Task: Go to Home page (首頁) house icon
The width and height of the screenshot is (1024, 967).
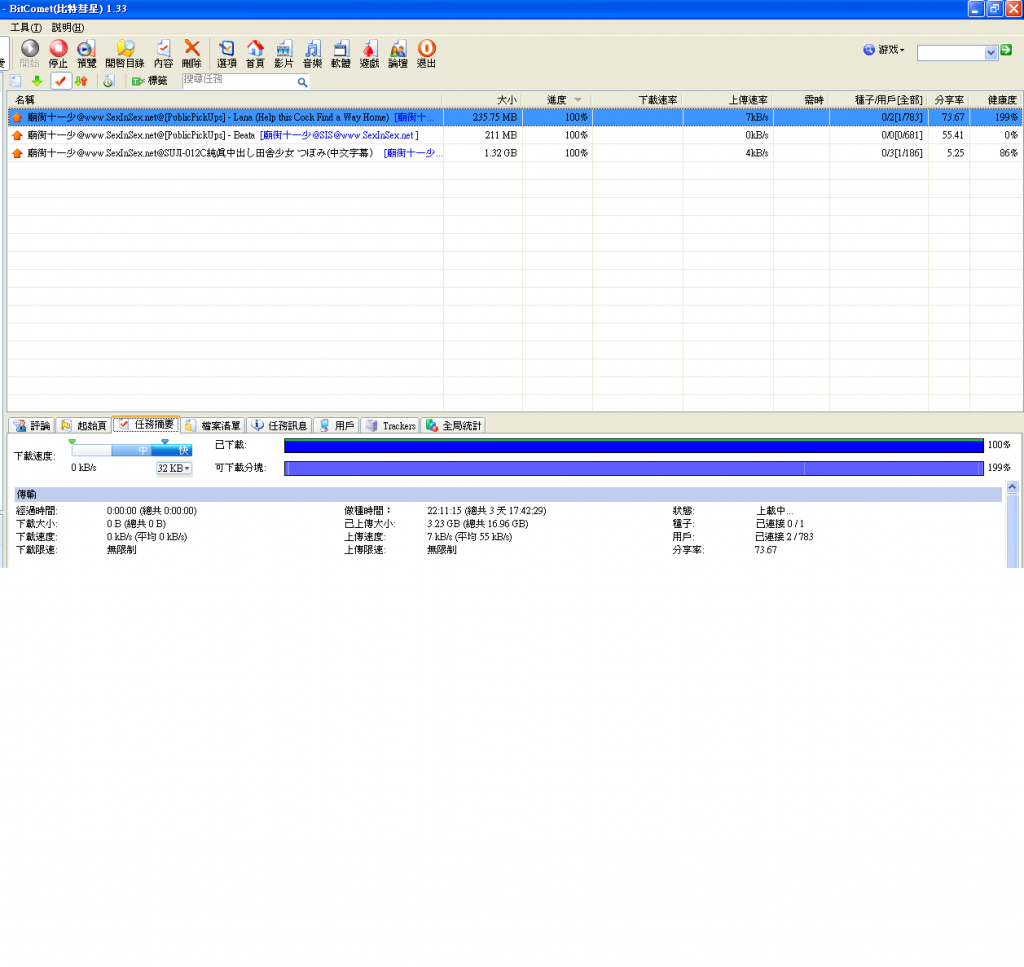Action: [255, 48]
